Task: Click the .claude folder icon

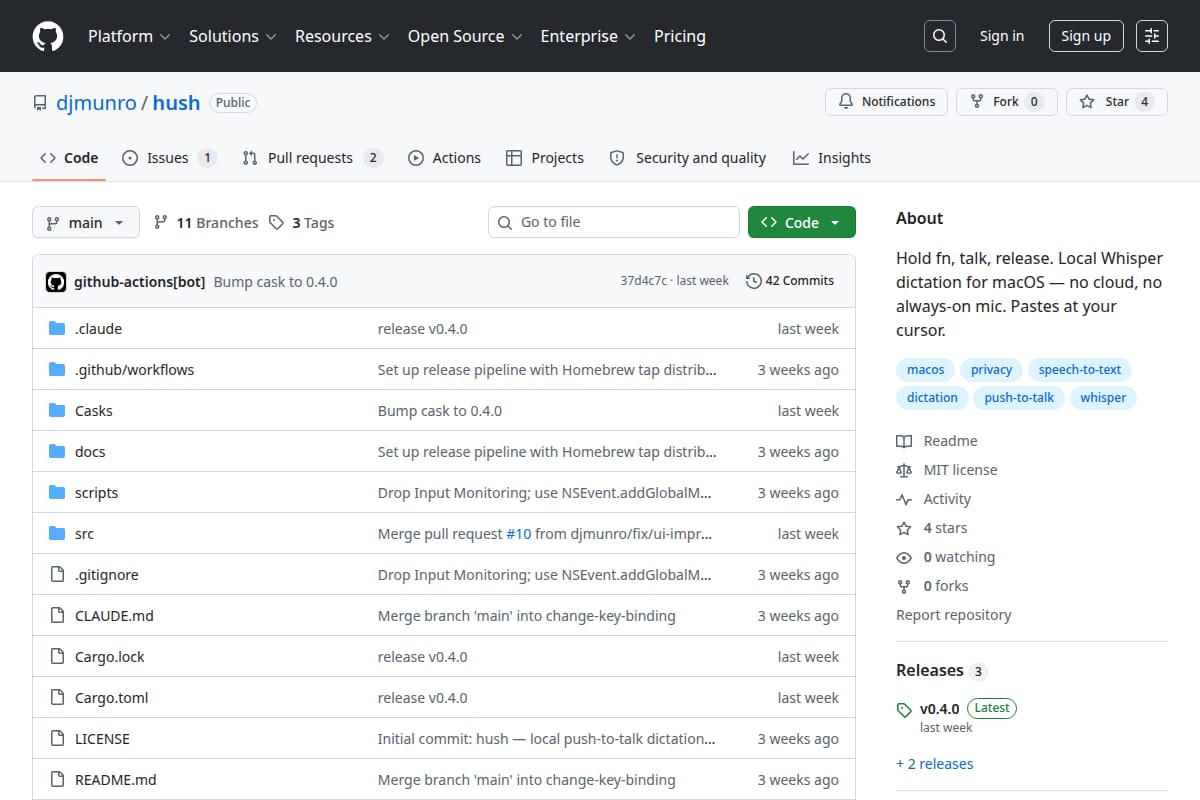Action: 57,329
